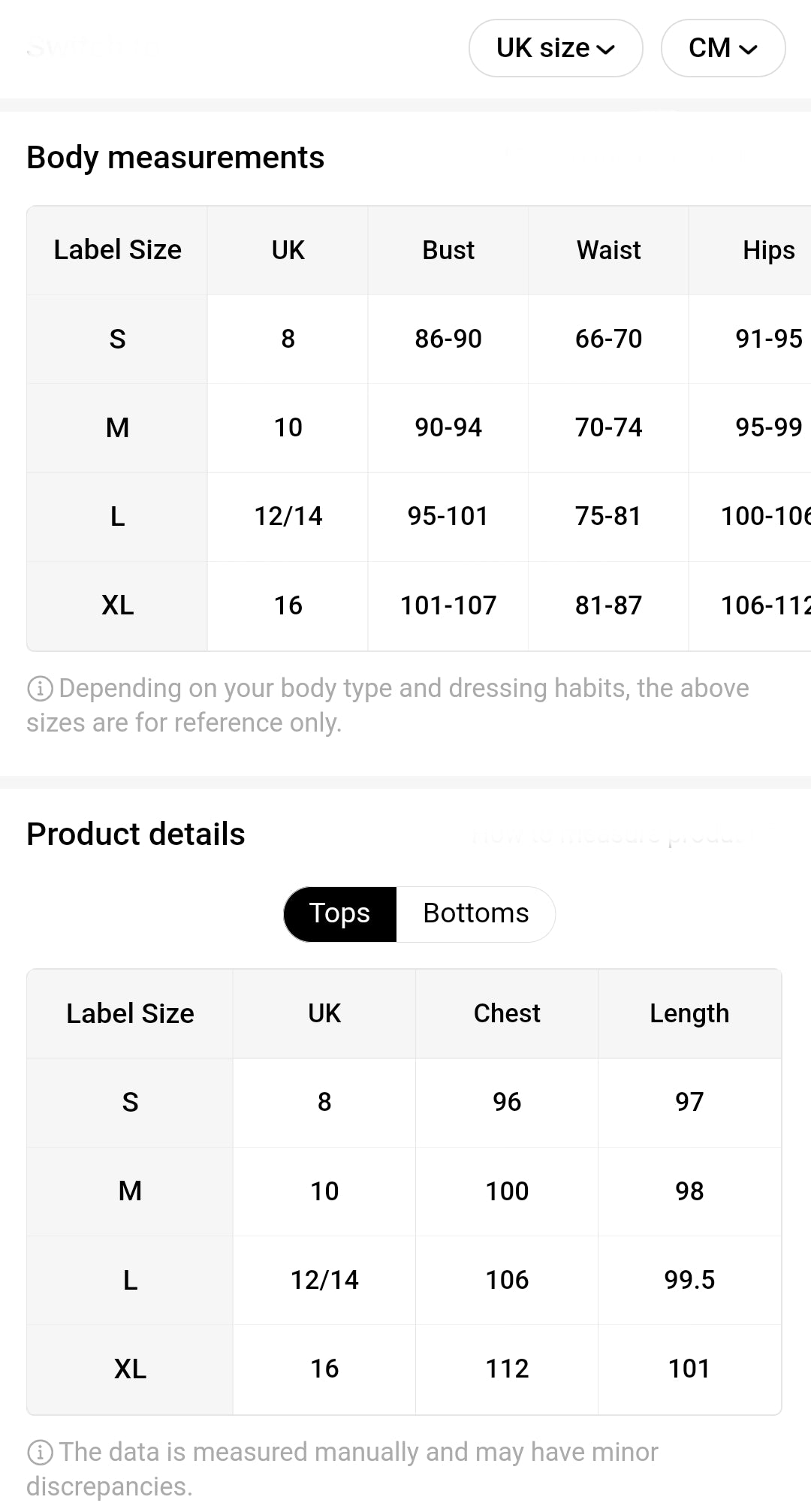The height and width of the screenshot is (1512, 811).
Task: Click the Product details heading
Action: (136, 834)
